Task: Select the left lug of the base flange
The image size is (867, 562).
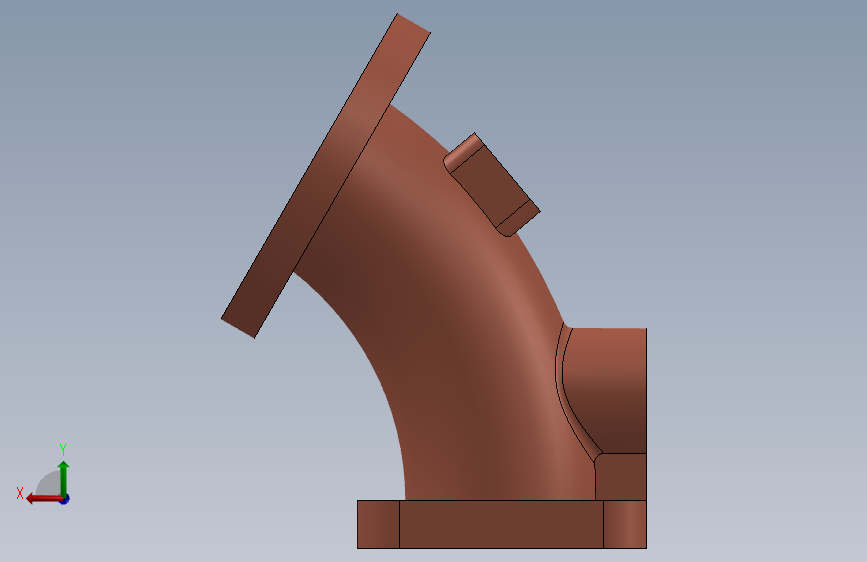Action: point(378,524)
